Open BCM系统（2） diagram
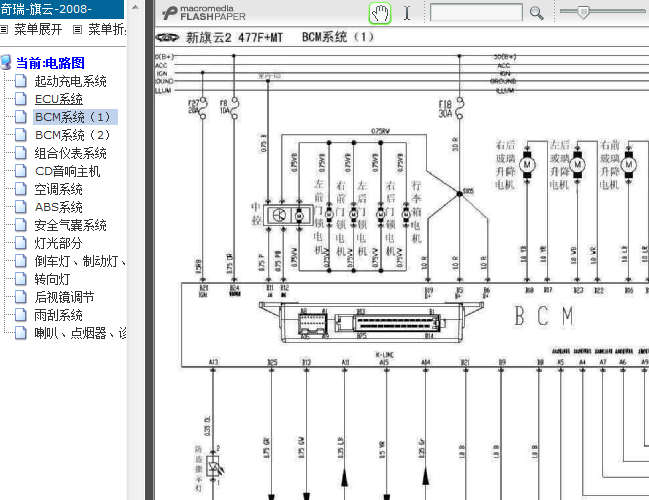 point(73,135)
